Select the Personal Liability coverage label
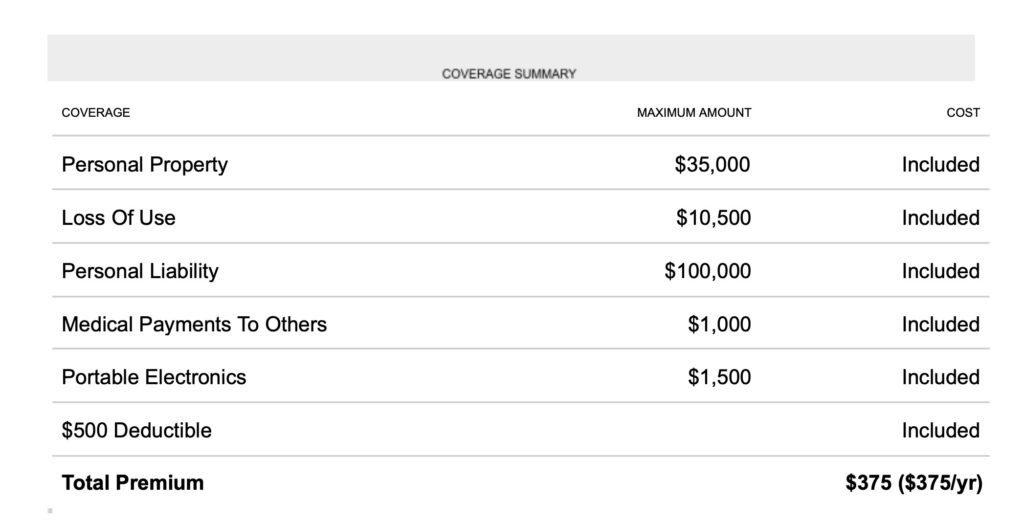 tap(140, 271)
